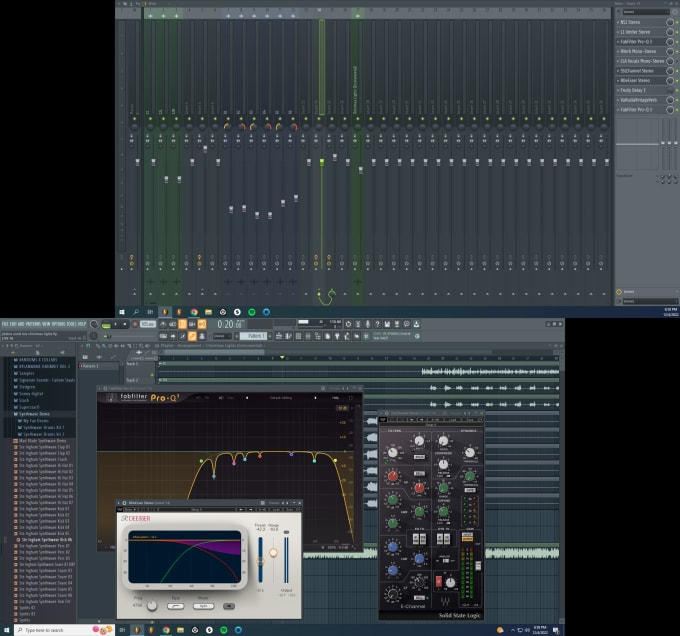Open the mixer input routing dropdown at top
The width and height of the screenshot is (680, 636).
646,12
